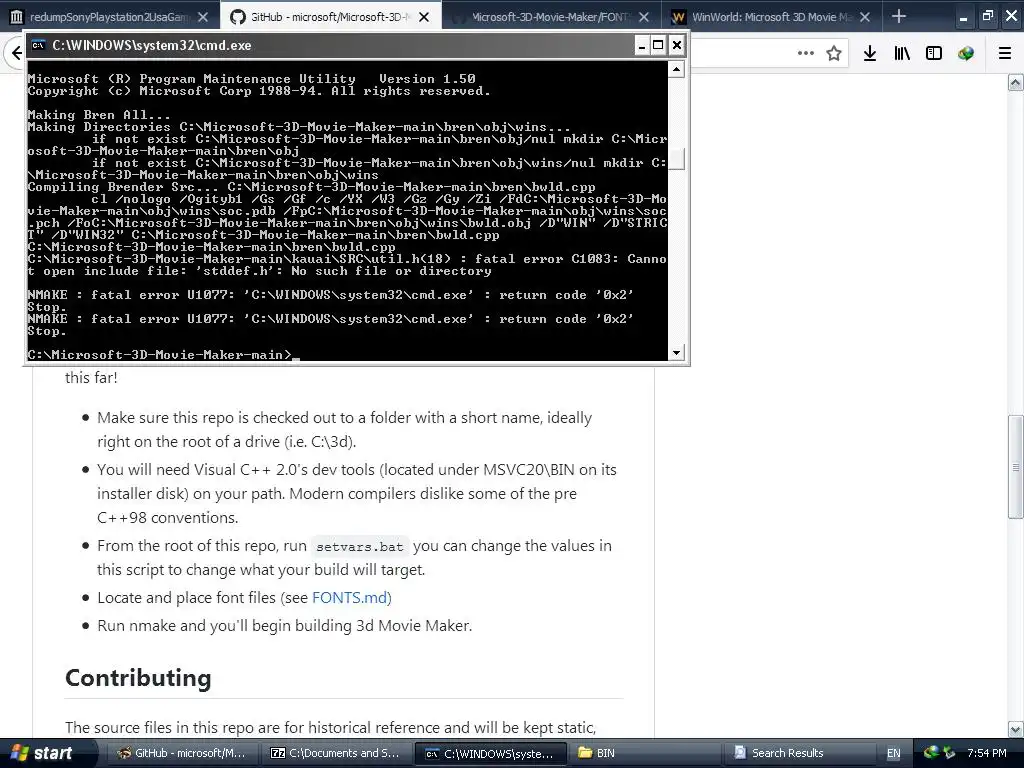Click the browser page scrollbar up arrow
This screenshot has height=768, width=1024.
point(1016,82)
